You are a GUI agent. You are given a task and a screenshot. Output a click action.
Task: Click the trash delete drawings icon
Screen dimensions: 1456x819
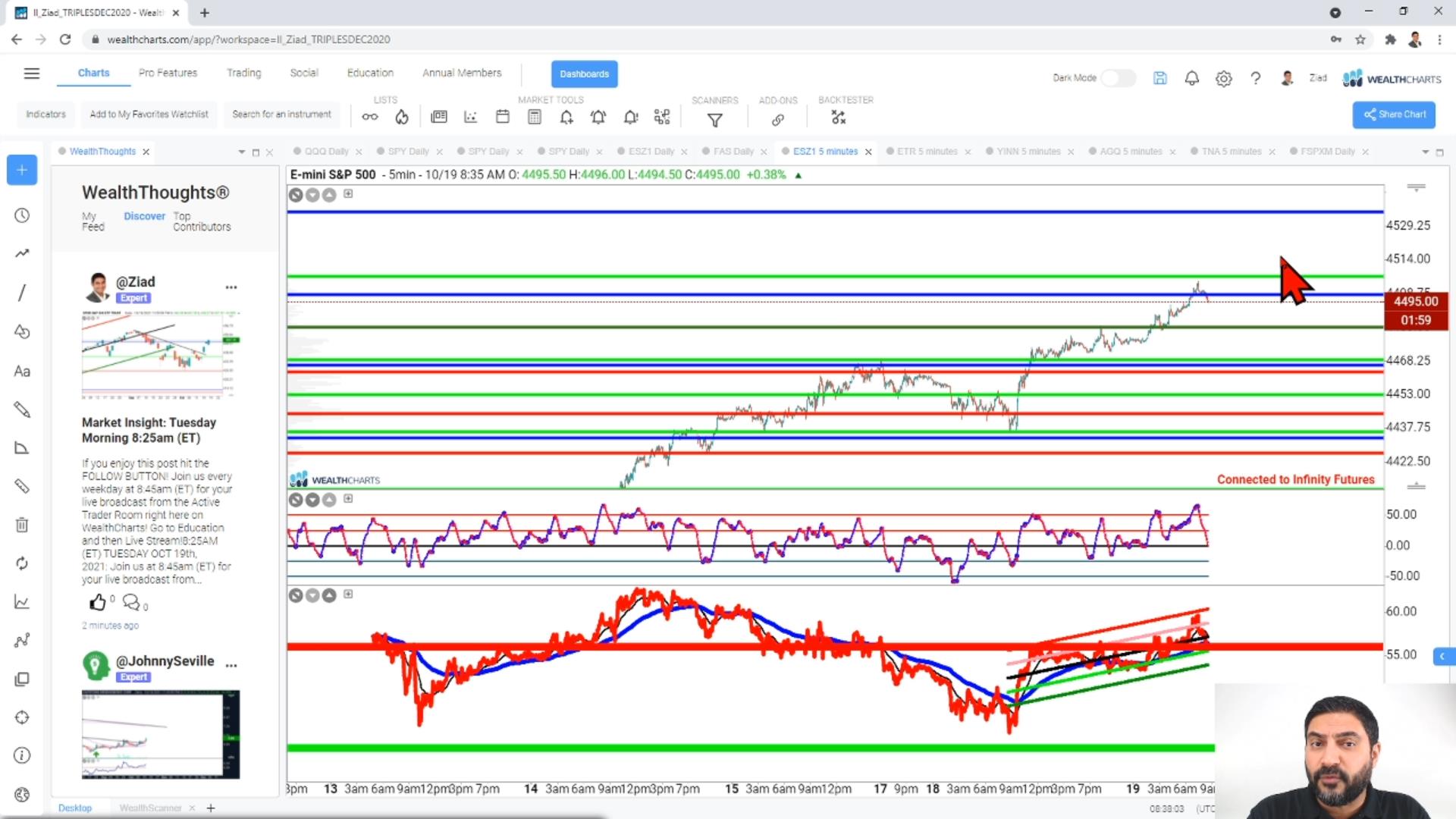22,525
